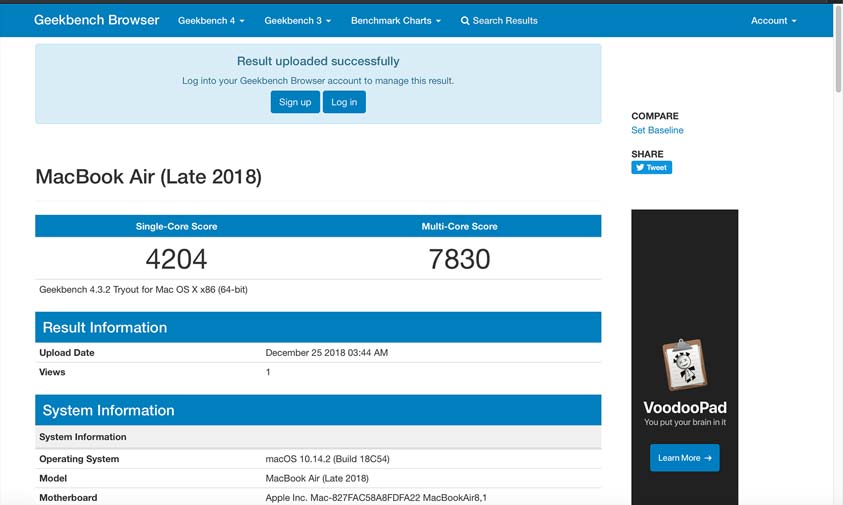Screen dimensions: 843x505
Task: Click the Search Results magnifier icon
Action: point(465,21)
